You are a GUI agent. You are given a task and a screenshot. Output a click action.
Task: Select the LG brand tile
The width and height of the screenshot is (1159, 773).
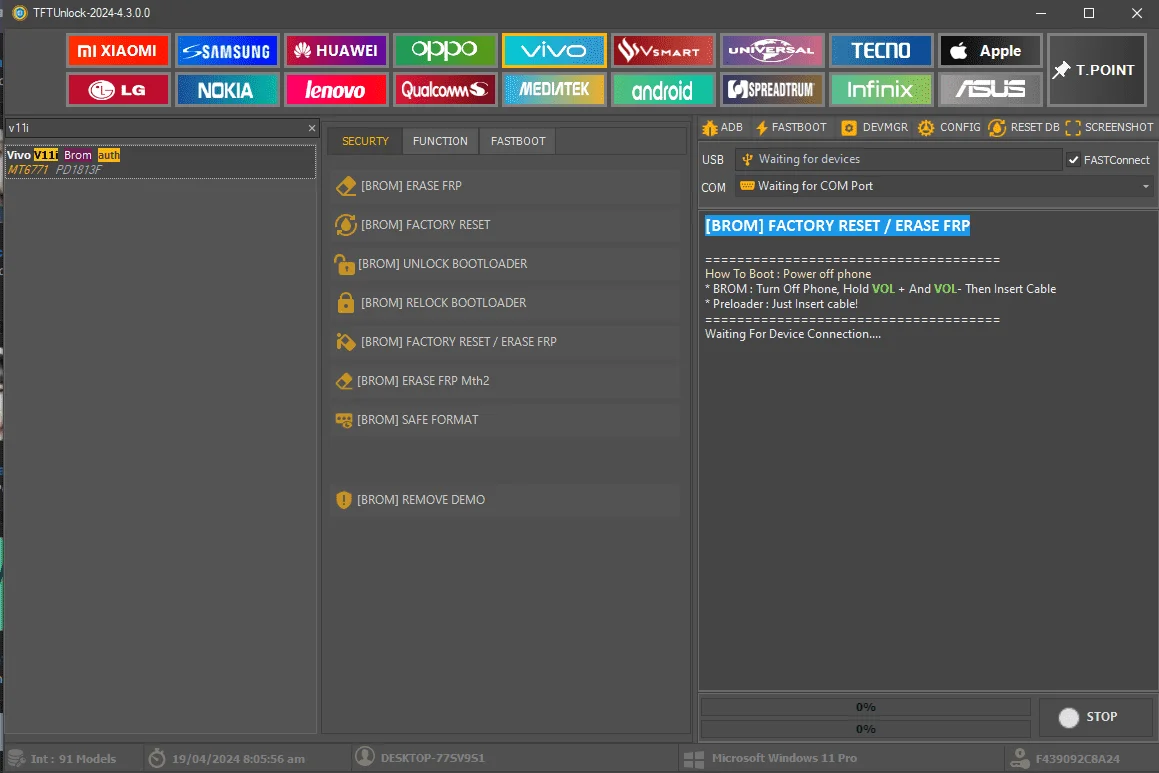tap(118, 89)
